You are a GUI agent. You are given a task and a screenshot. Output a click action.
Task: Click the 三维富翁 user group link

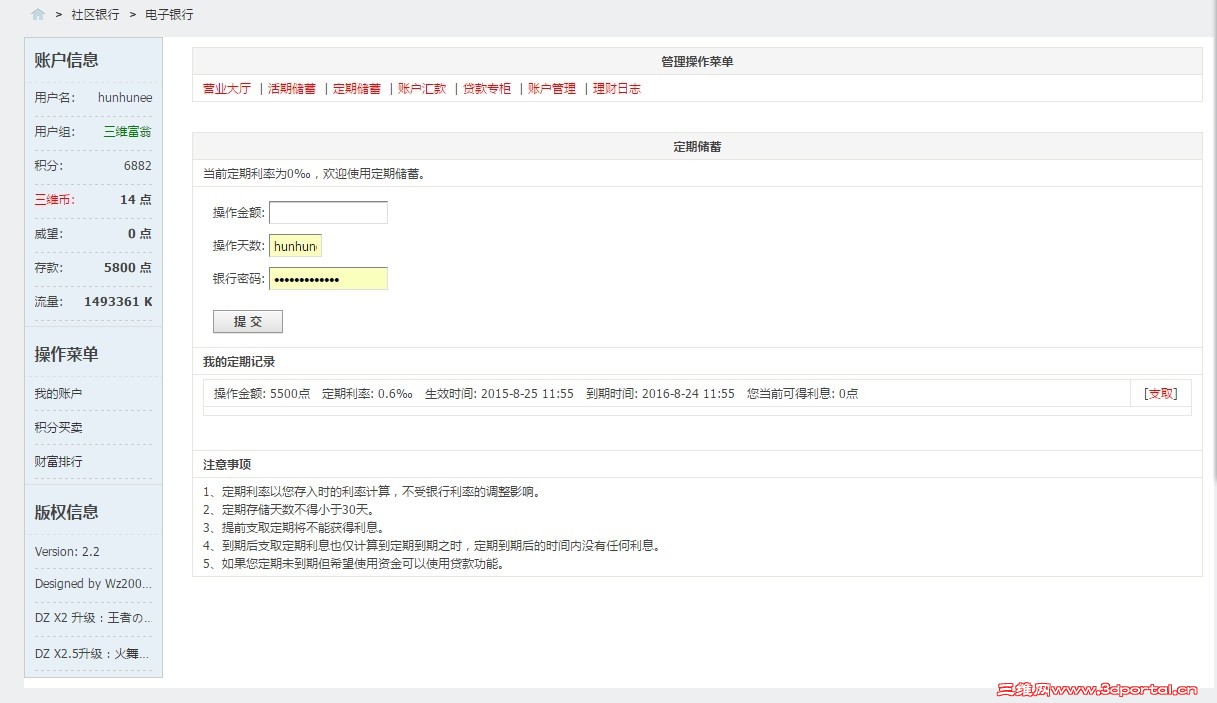tap(128, 131)
